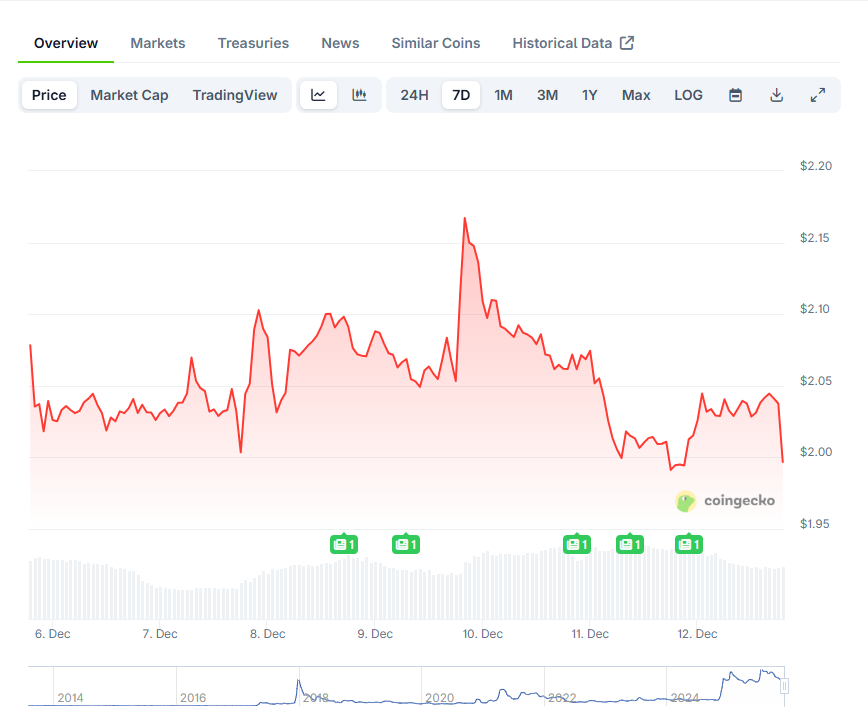The image size is (868, 715).
Task: Switch to Market Cap view
Action: pos(129,94)
